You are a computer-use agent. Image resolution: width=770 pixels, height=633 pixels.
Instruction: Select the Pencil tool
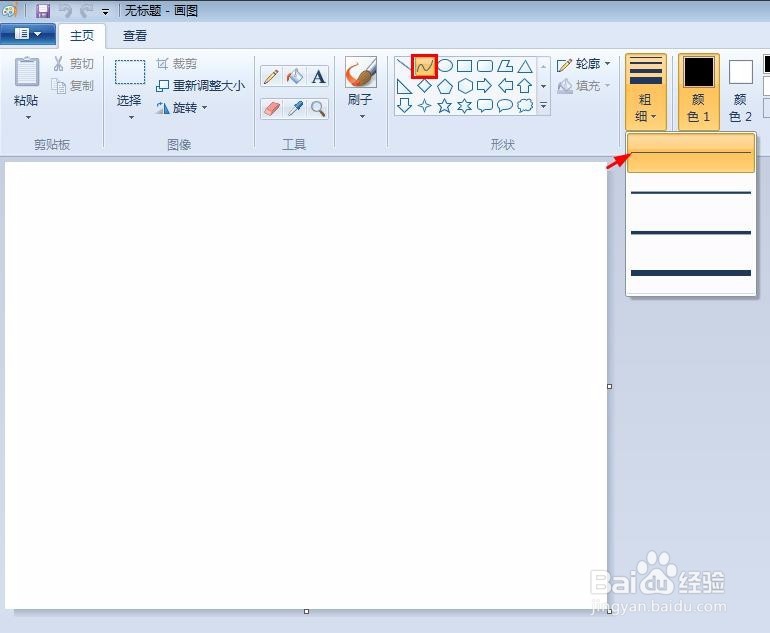coord(271,77)
